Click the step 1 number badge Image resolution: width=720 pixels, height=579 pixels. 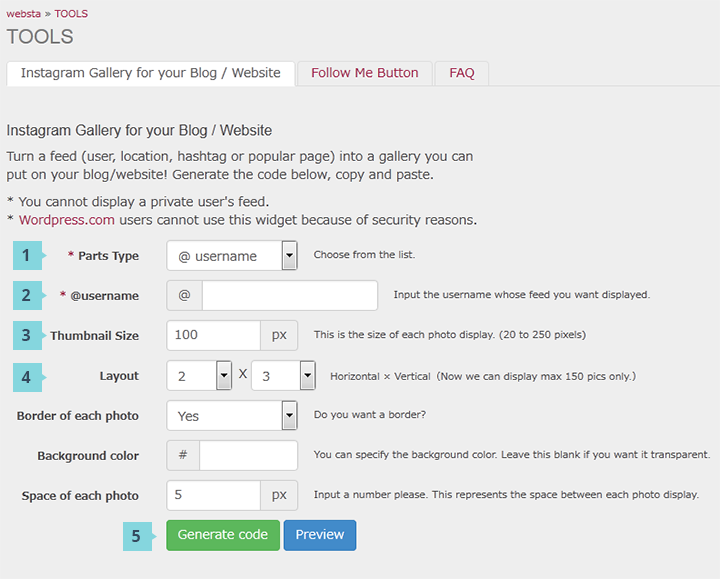pyautogui.click(x=28, y=255)
